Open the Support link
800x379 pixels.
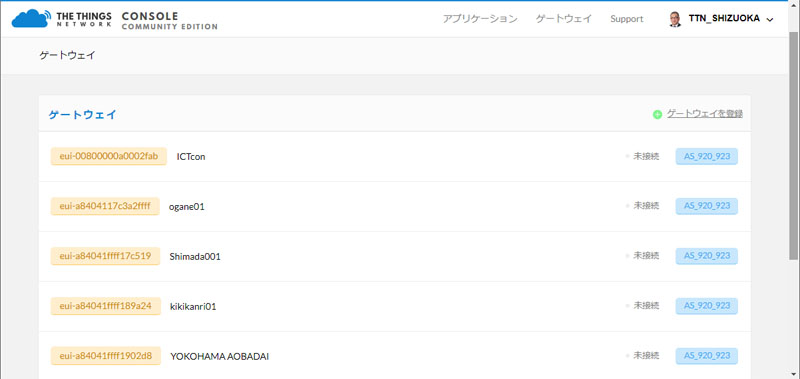click(627, 19)
